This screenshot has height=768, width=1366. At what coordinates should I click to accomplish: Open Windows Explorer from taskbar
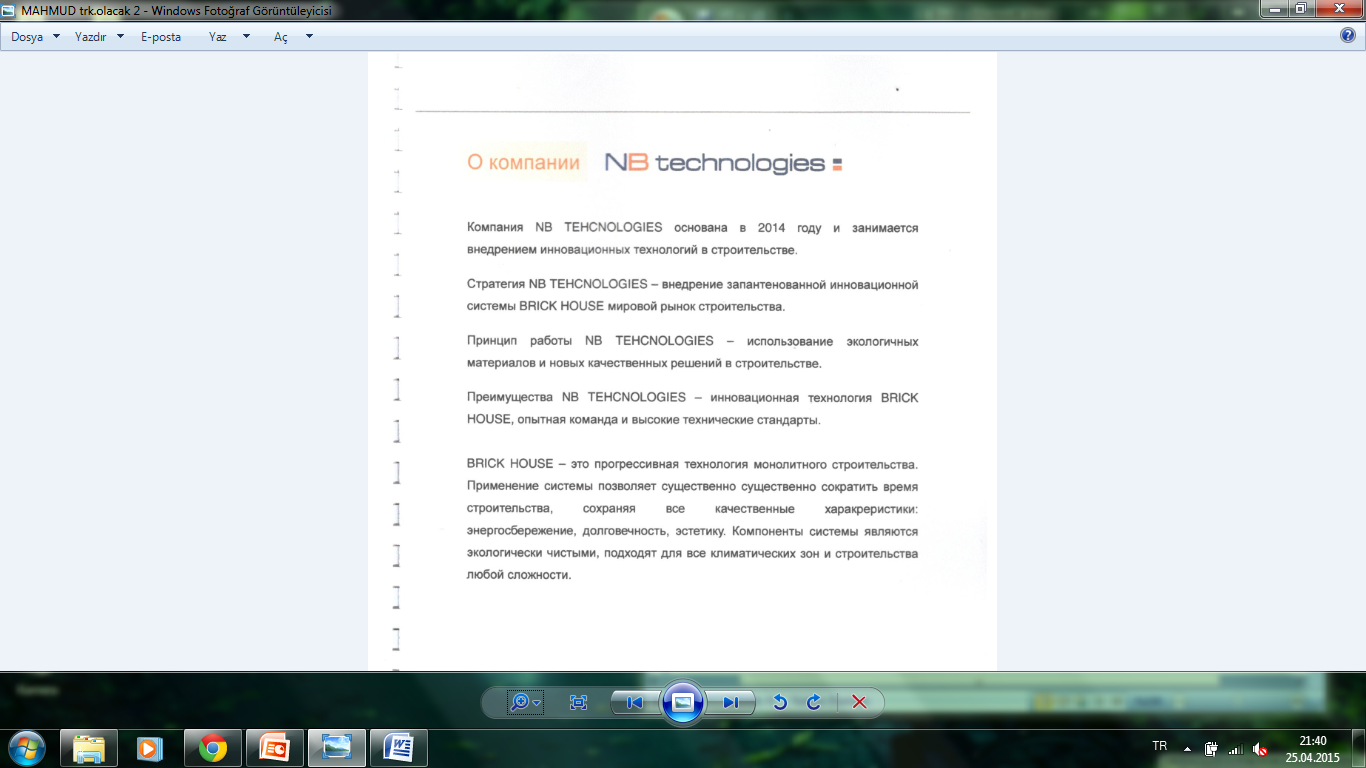tap(89, 748)
